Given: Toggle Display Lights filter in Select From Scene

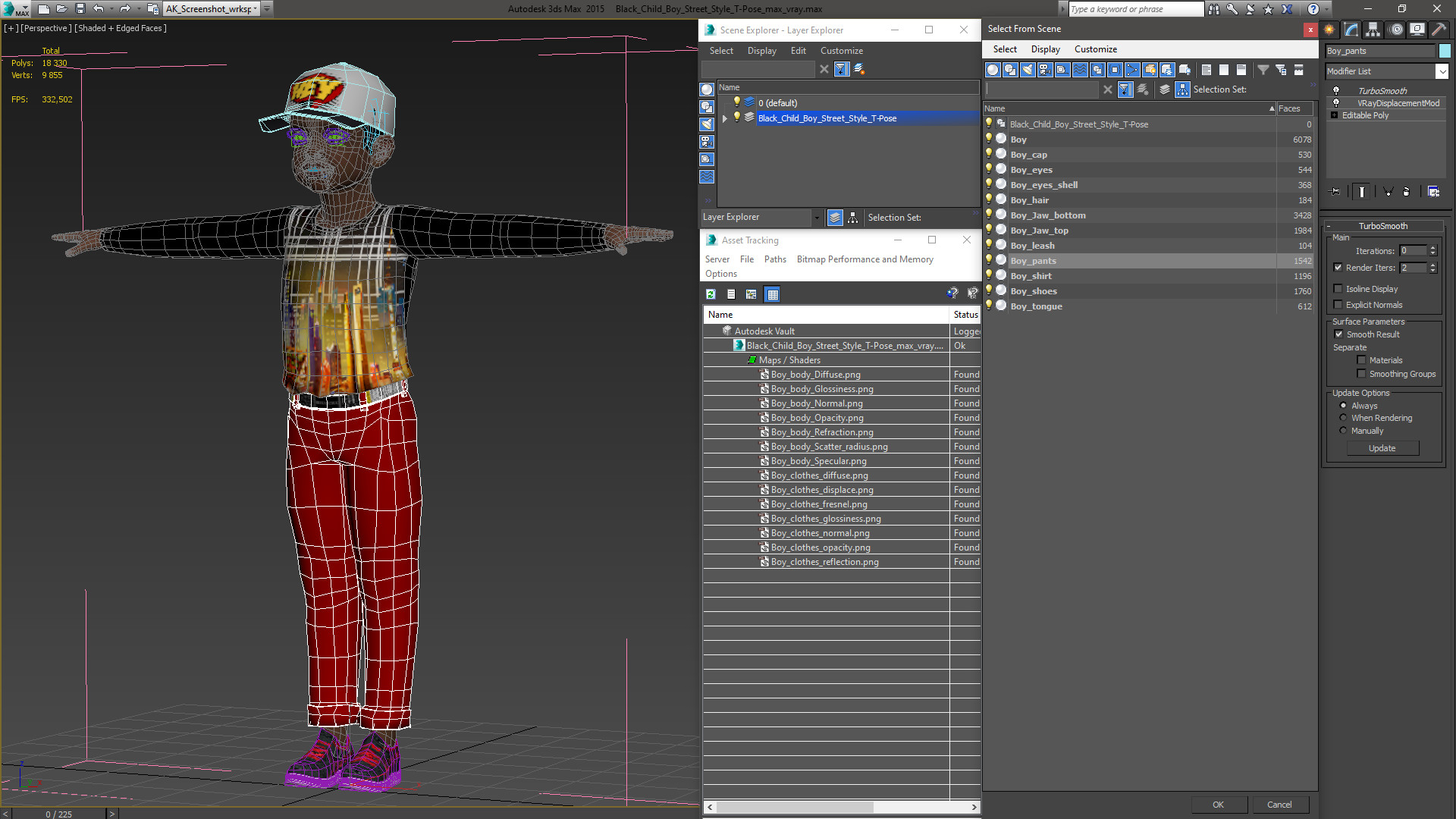Looking at the screenshot, I should coord(1028,70).
